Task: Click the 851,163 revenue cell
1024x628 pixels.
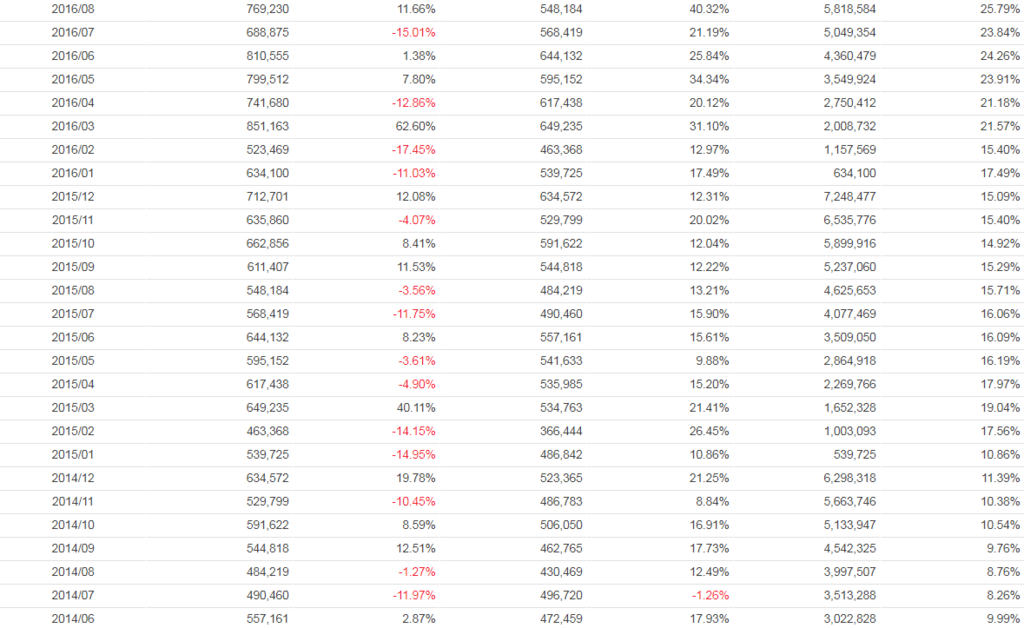Action: coord(267,126)
